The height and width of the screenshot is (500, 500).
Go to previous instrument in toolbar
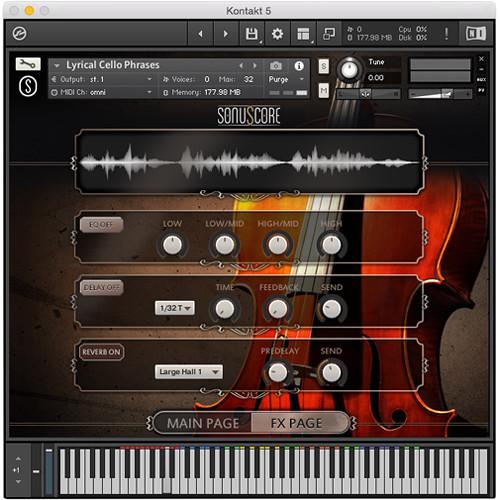(200, 34)
